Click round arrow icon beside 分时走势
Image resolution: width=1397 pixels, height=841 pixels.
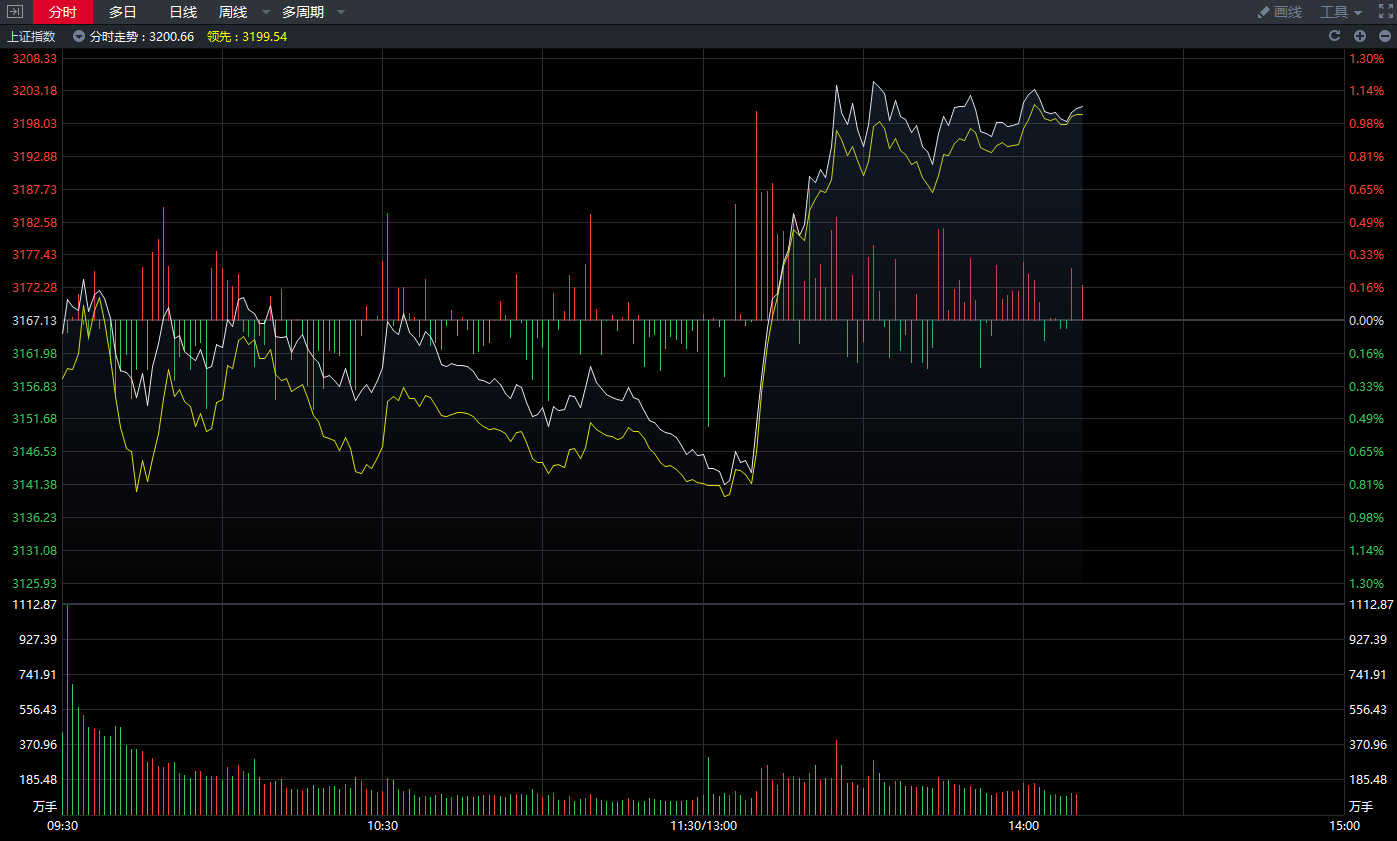pyautogui.click(x=79, y=36)
